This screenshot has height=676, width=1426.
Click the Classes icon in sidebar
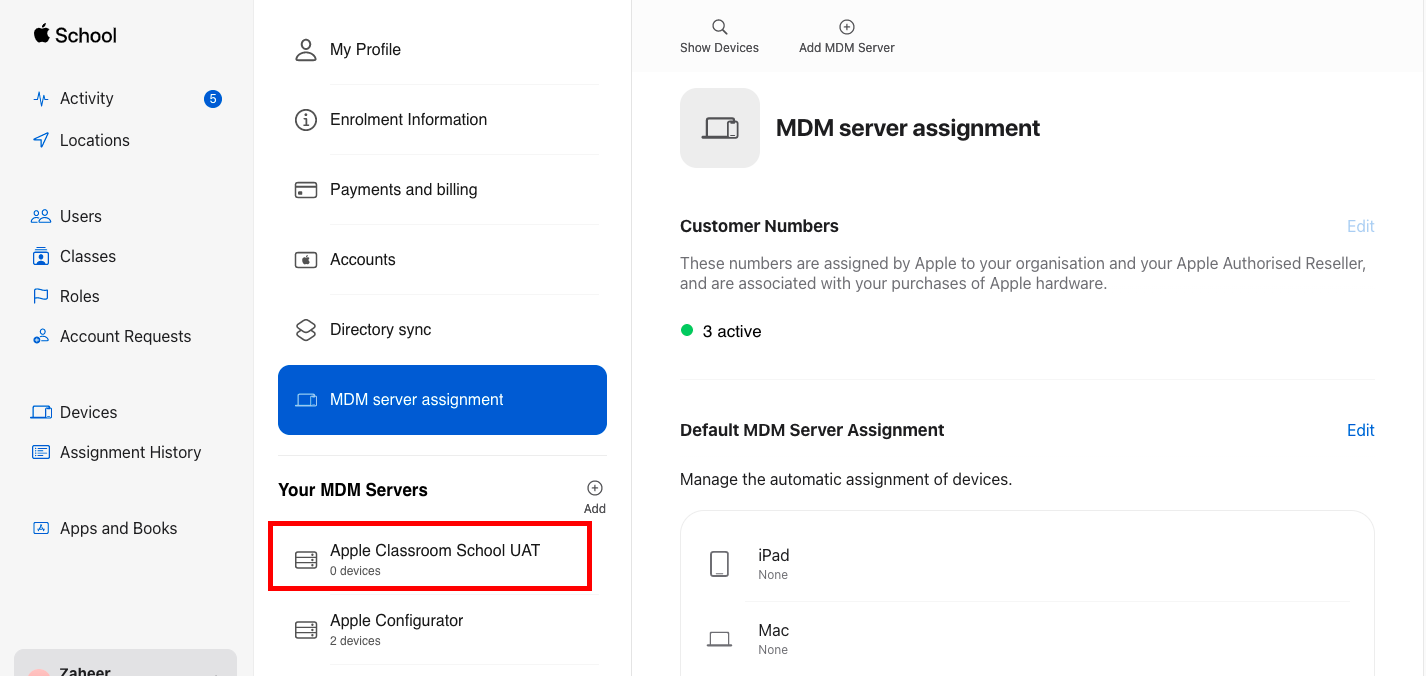pyautogui.click(x=41, y=256)
